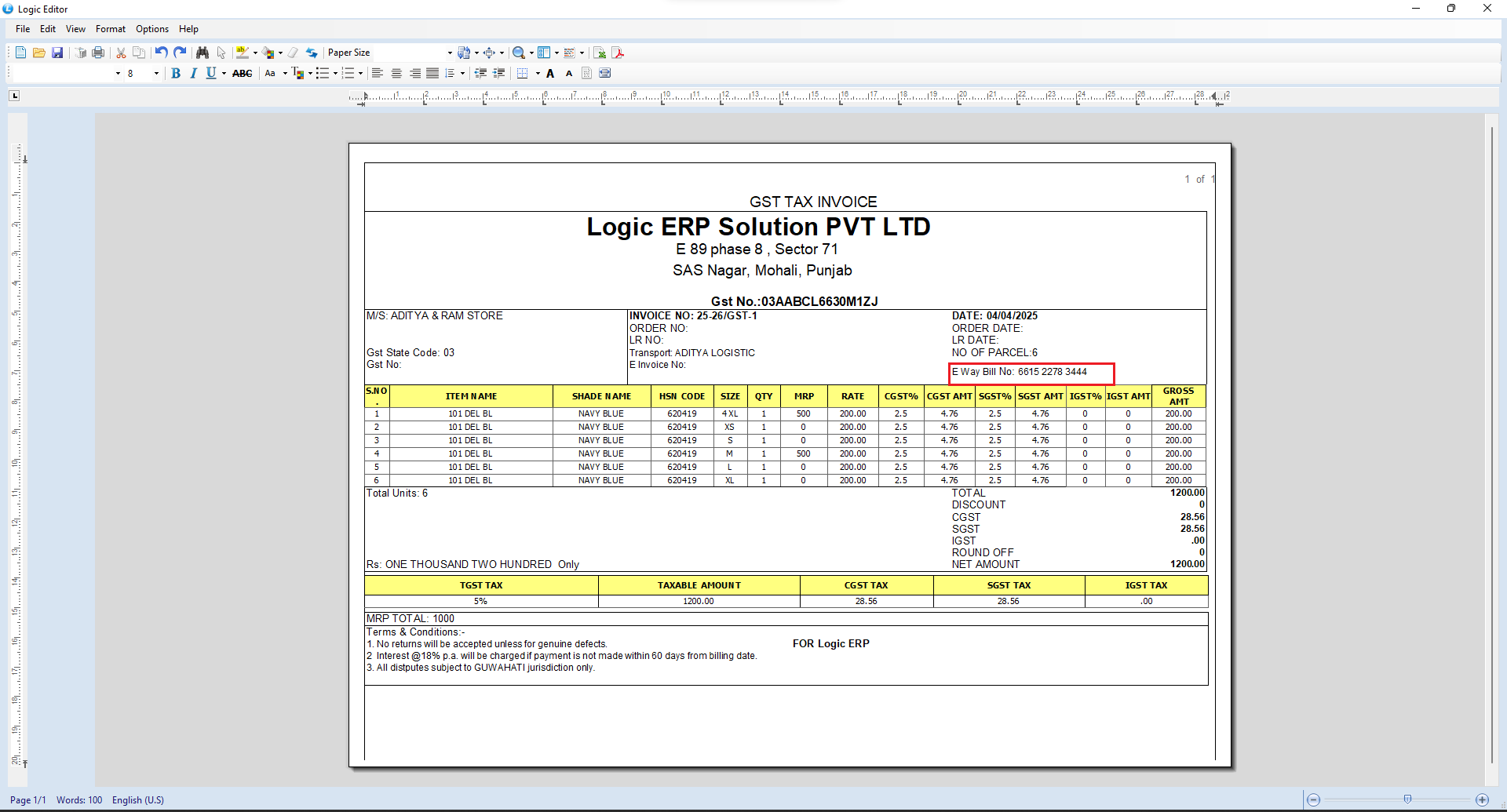The height and width of the screenshot is (812, 1507).
Task: Click the Undo arrow icon
Action: pos(161,53)
